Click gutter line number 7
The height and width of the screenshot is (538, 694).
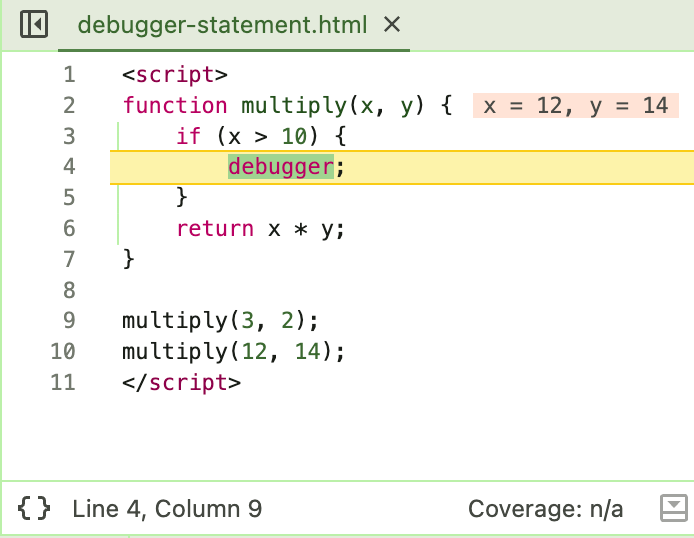[69, 259]
